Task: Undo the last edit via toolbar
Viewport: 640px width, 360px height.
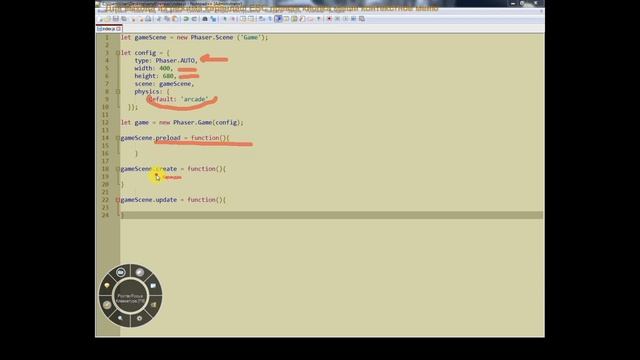Action: pyautogui.click(x=186, y=19)
